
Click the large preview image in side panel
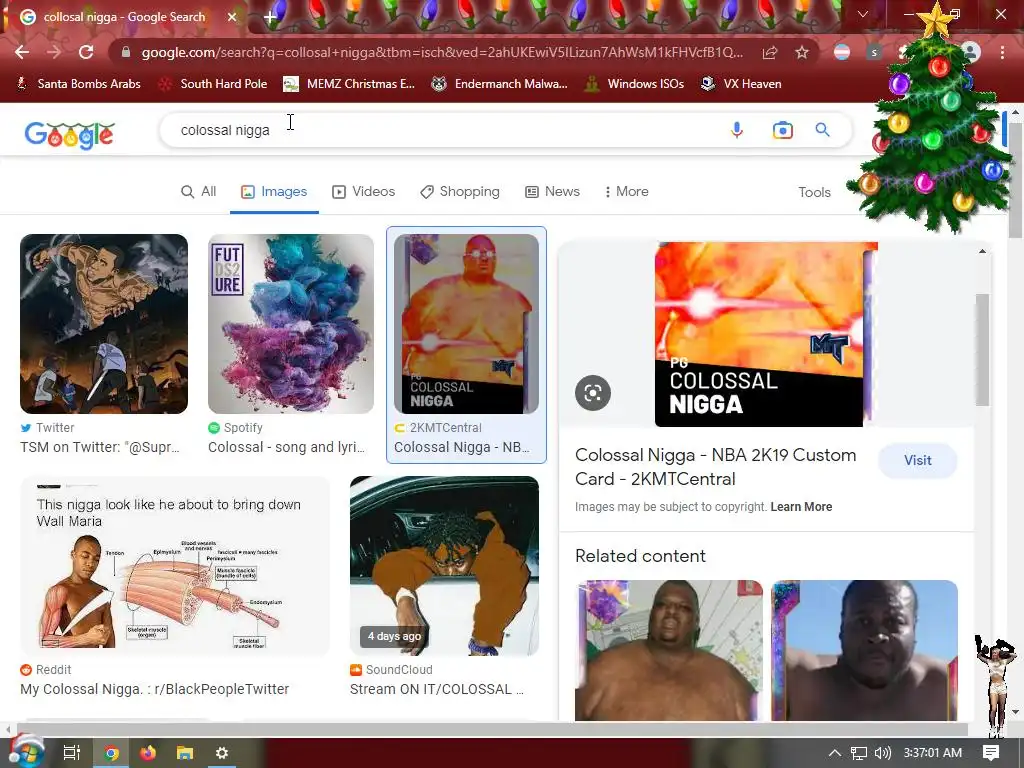[x=765, y=334]
